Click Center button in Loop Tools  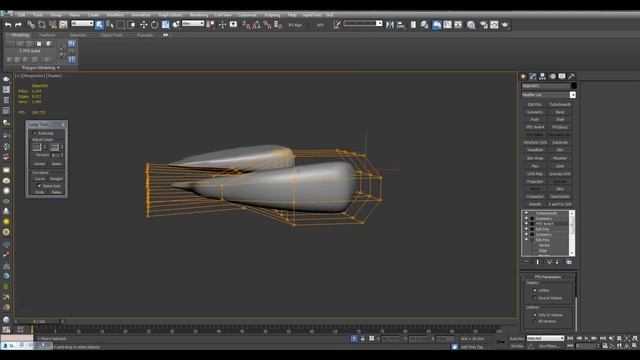(40, 164)
